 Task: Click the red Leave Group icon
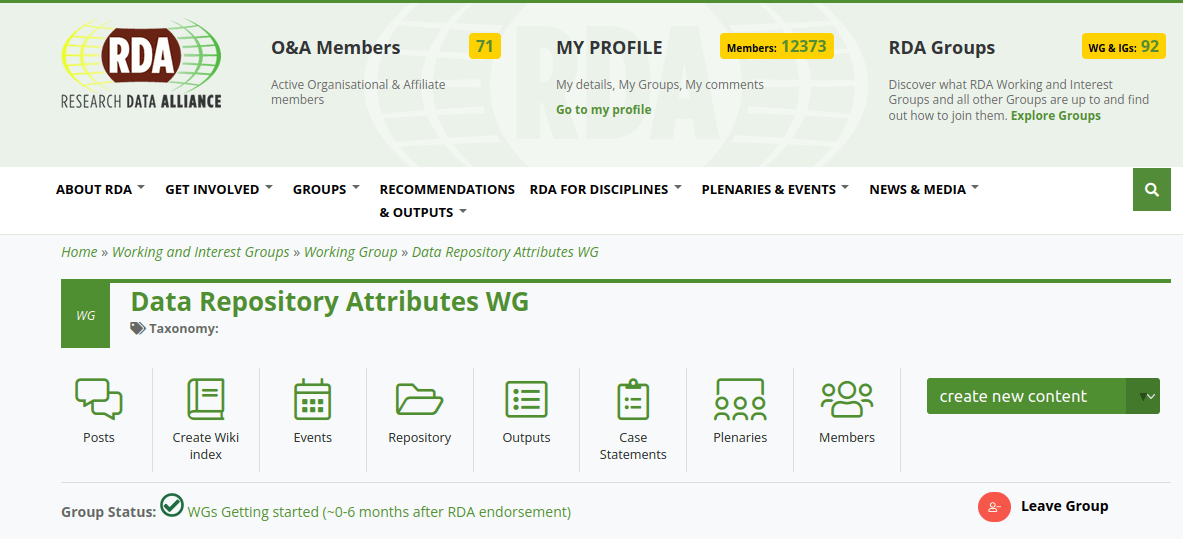click(x=994, y=507)
